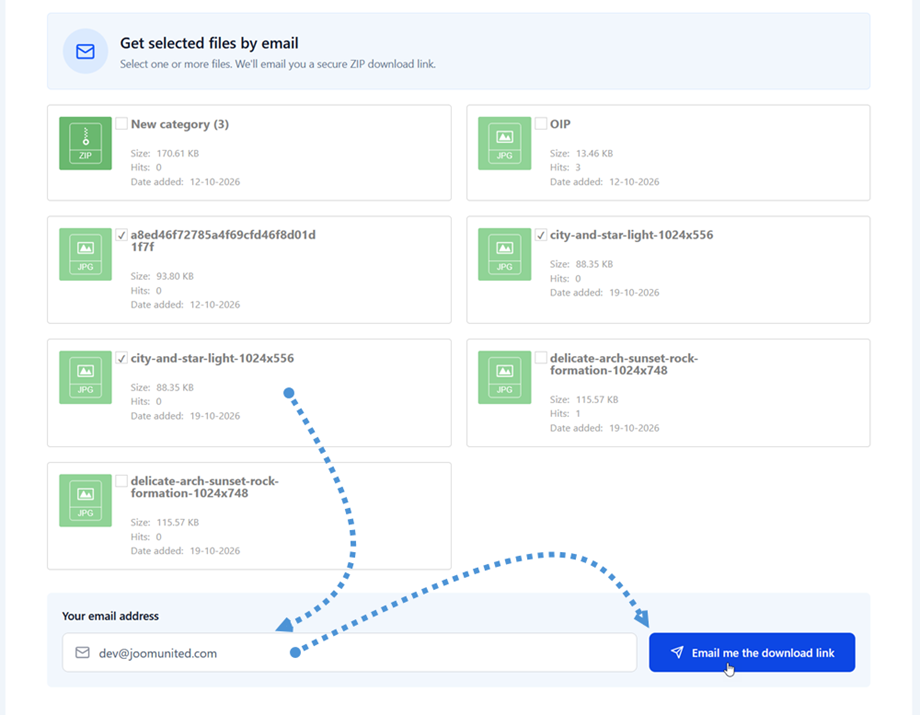Tick the checkbox for New category (3)
Viewport: 920px width, 715px height.
point(121,123)
